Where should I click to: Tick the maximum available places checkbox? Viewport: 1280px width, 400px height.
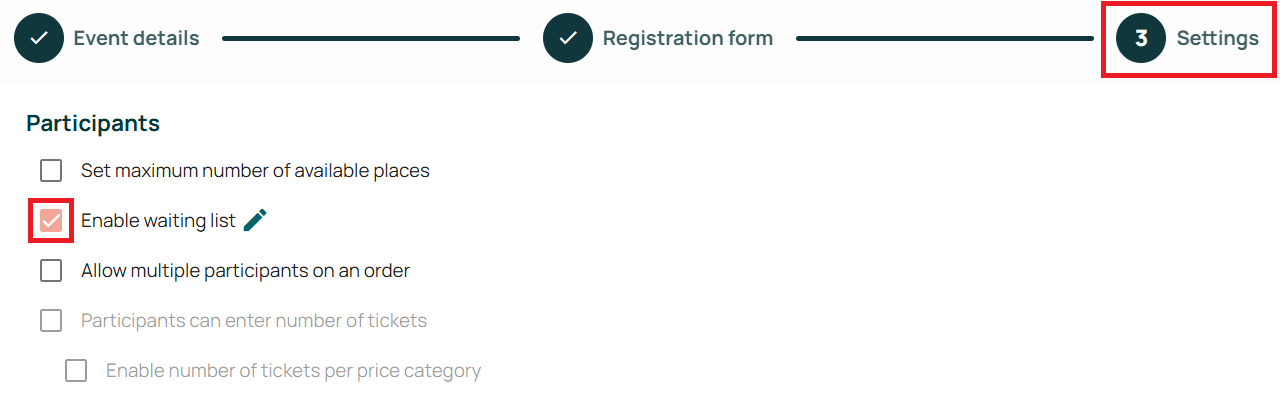click(x=51, y=171)
